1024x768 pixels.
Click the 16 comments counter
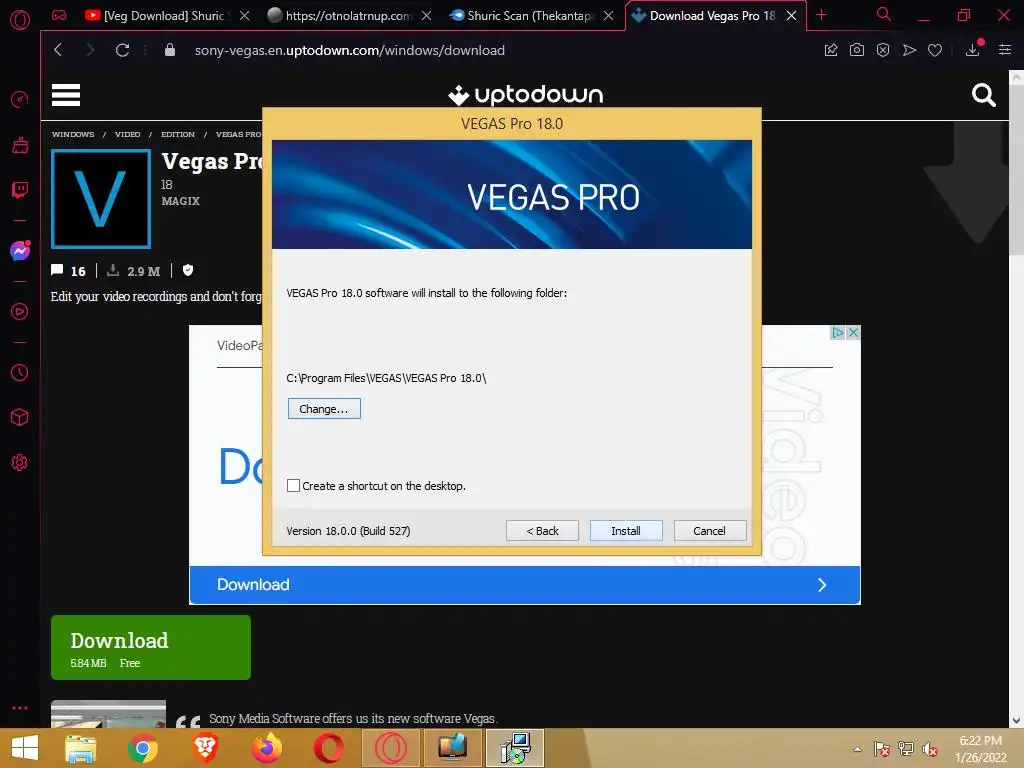pos(69,270)
